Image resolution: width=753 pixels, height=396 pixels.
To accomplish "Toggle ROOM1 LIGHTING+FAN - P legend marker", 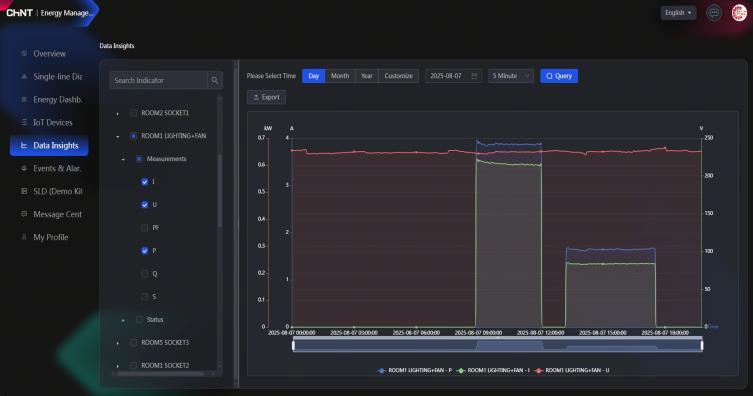I will pyautogui.click(x=381, y=371).
